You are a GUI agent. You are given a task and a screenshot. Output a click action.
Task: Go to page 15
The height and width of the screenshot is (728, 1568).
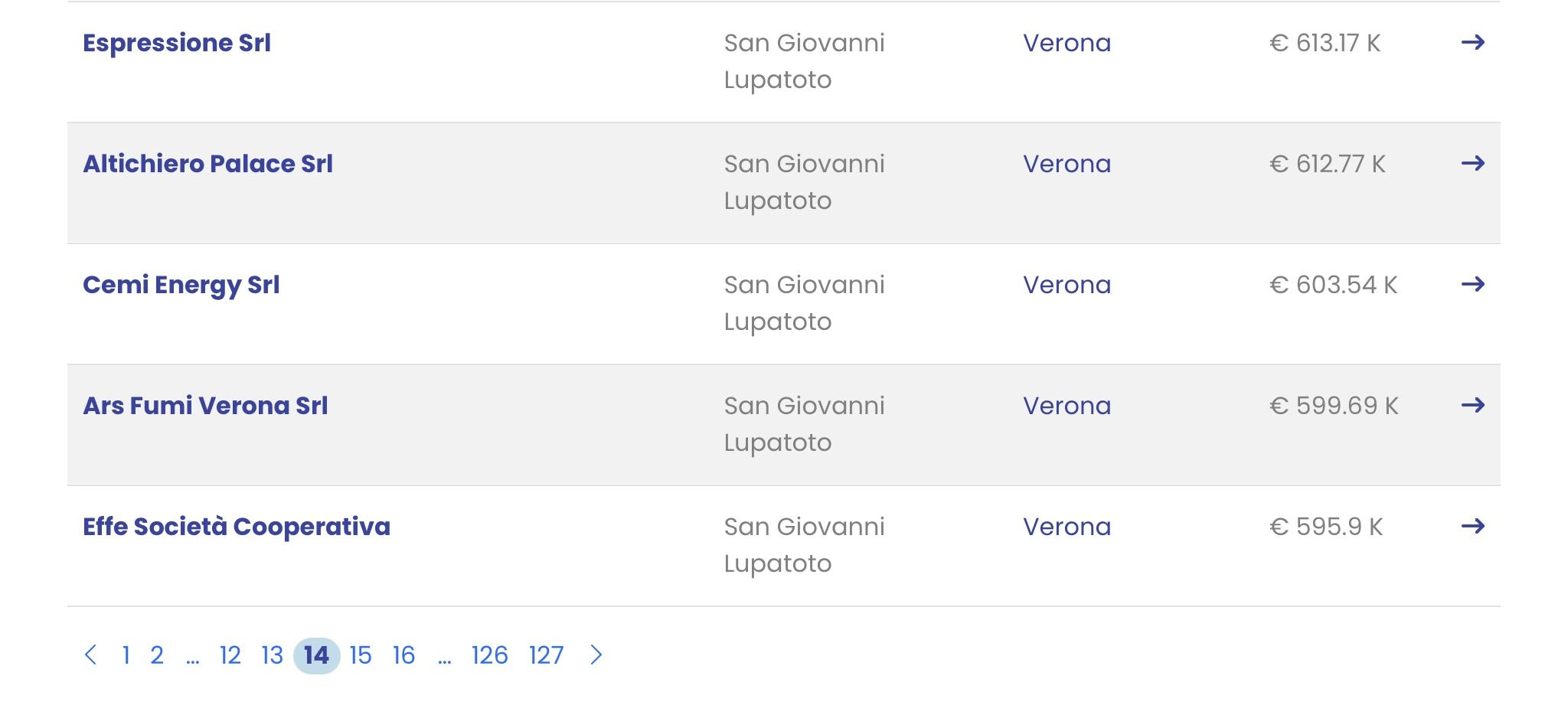point(361,655)
